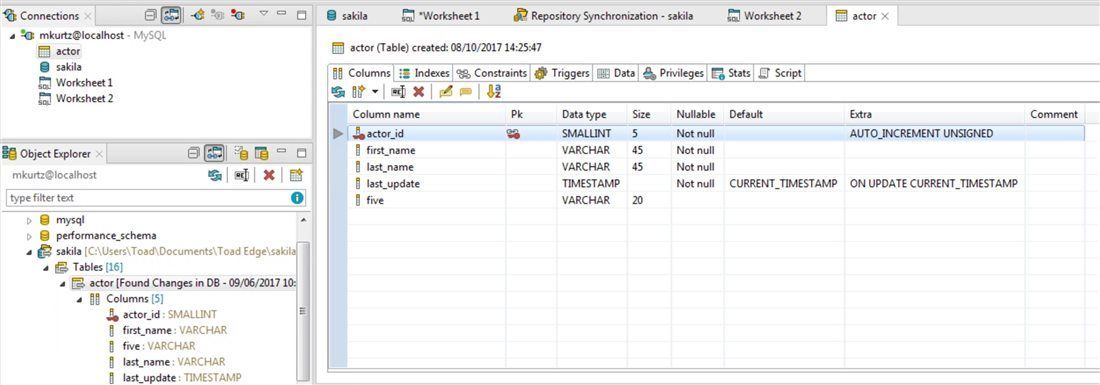1100x385 pixels.
Task: Click rename icon in Object Explorer toolbar
Action: pyautogui.click(x=241, y=175)
